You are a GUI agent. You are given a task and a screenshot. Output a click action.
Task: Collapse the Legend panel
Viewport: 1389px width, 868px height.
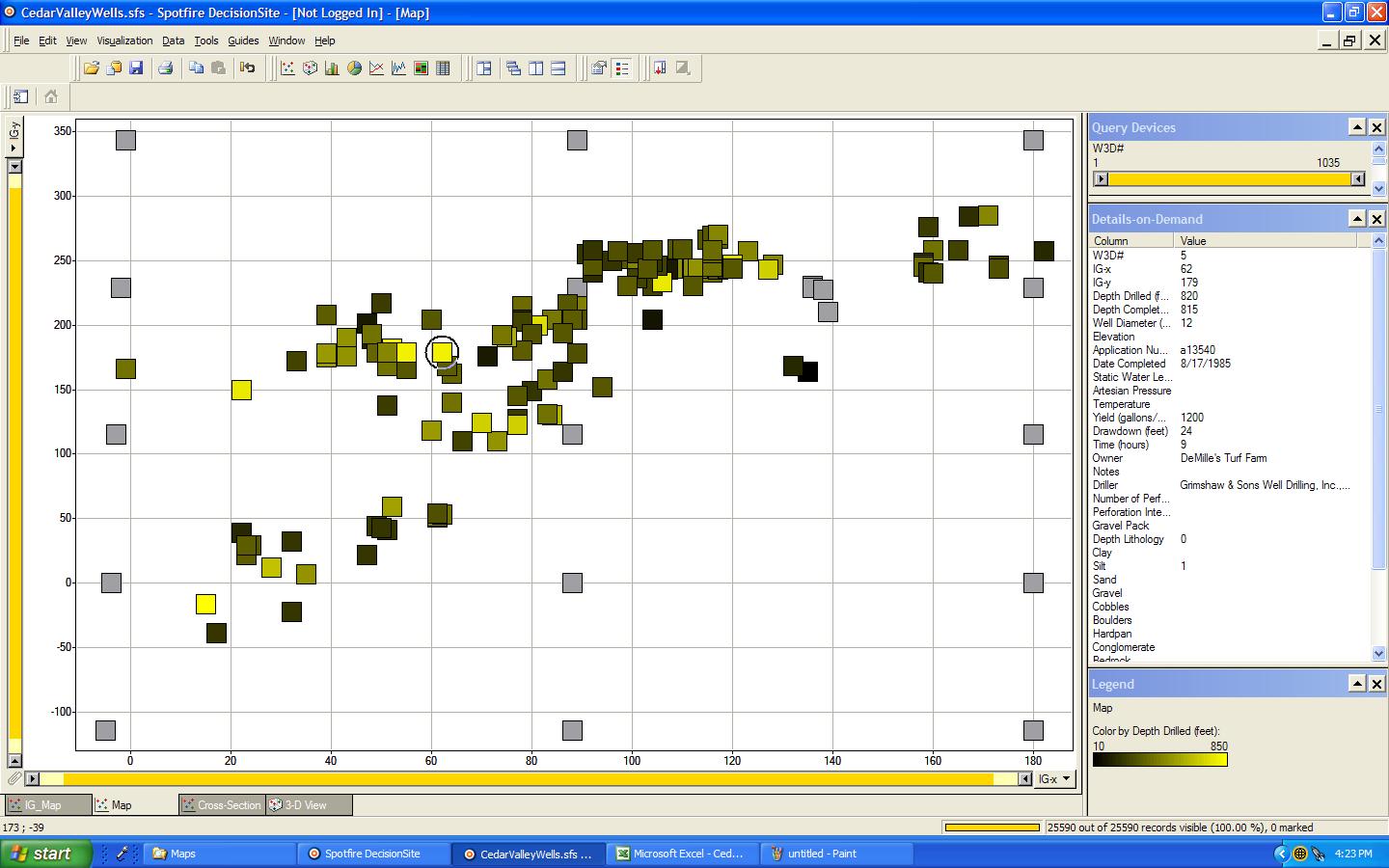tap(1356, 684)
